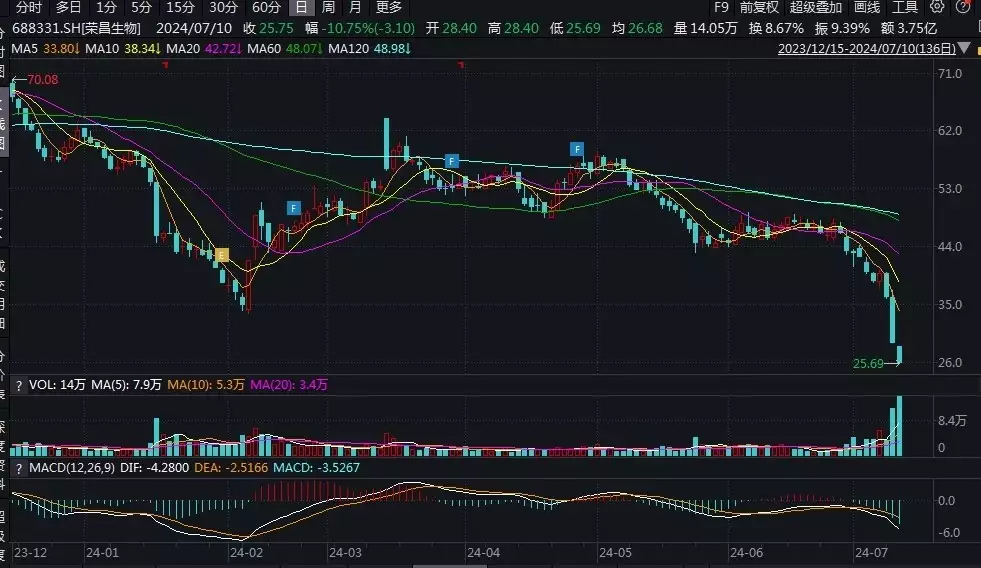This screenshot has width=981, height=568.
Task: Open the 工具 tools menu
Action: (905, 8)
